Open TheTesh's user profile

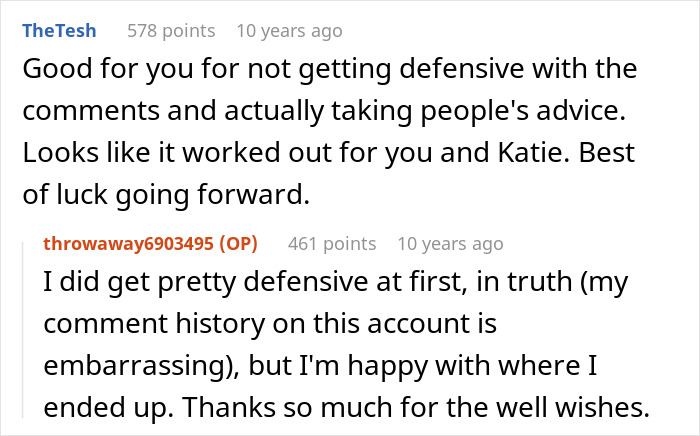tap(59, 31)
